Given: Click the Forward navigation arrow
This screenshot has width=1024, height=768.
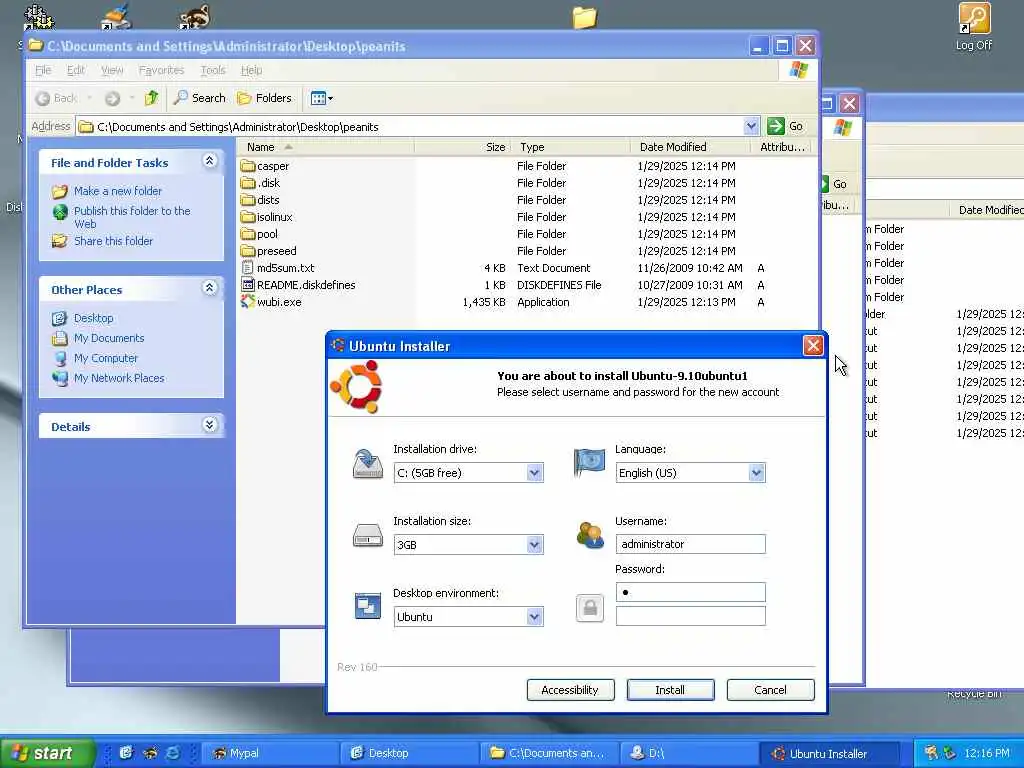Looking at the screenshot, I should point(112,98).
